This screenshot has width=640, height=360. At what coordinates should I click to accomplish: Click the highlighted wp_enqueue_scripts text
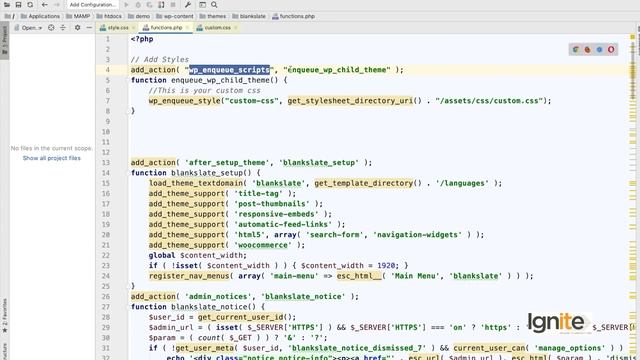229,70
